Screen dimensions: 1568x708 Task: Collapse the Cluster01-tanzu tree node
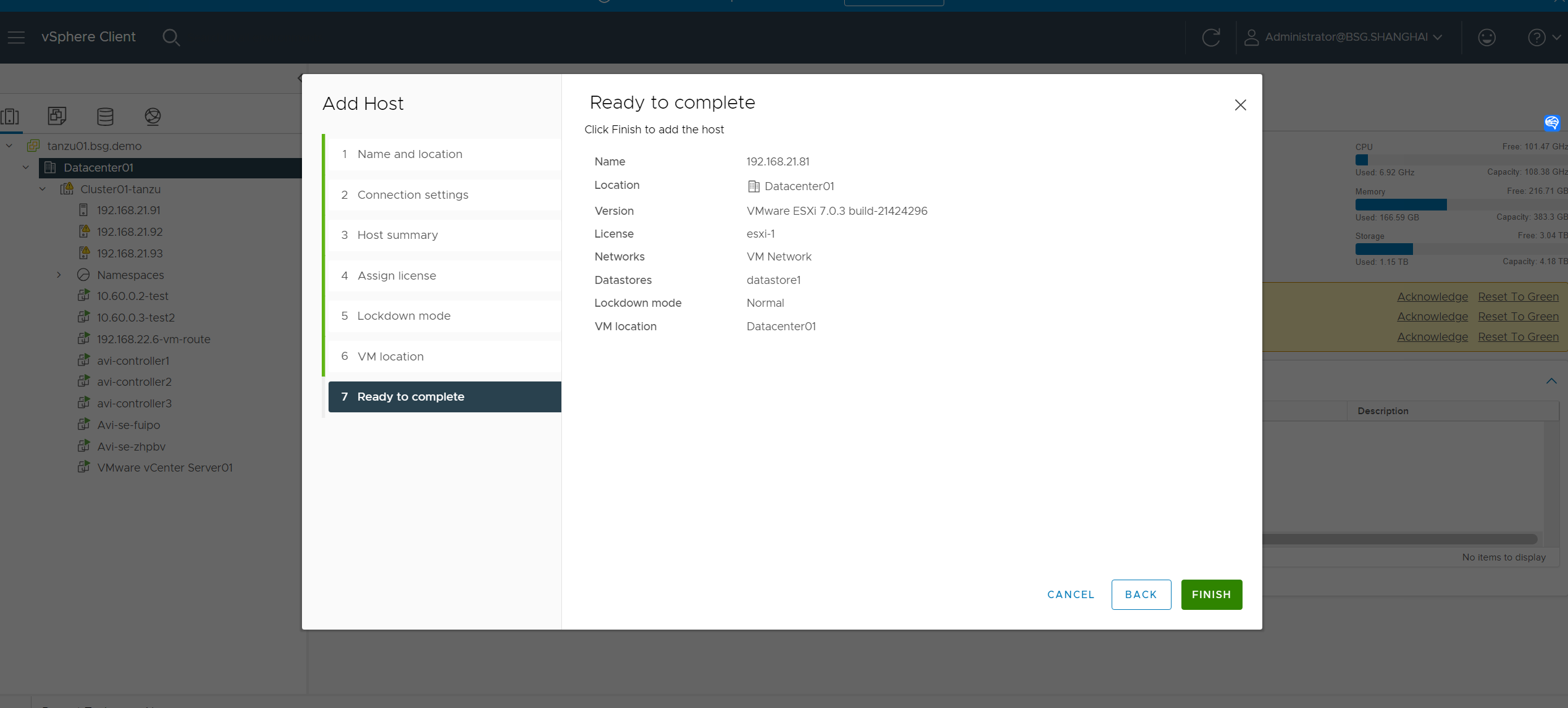[43, 189]
